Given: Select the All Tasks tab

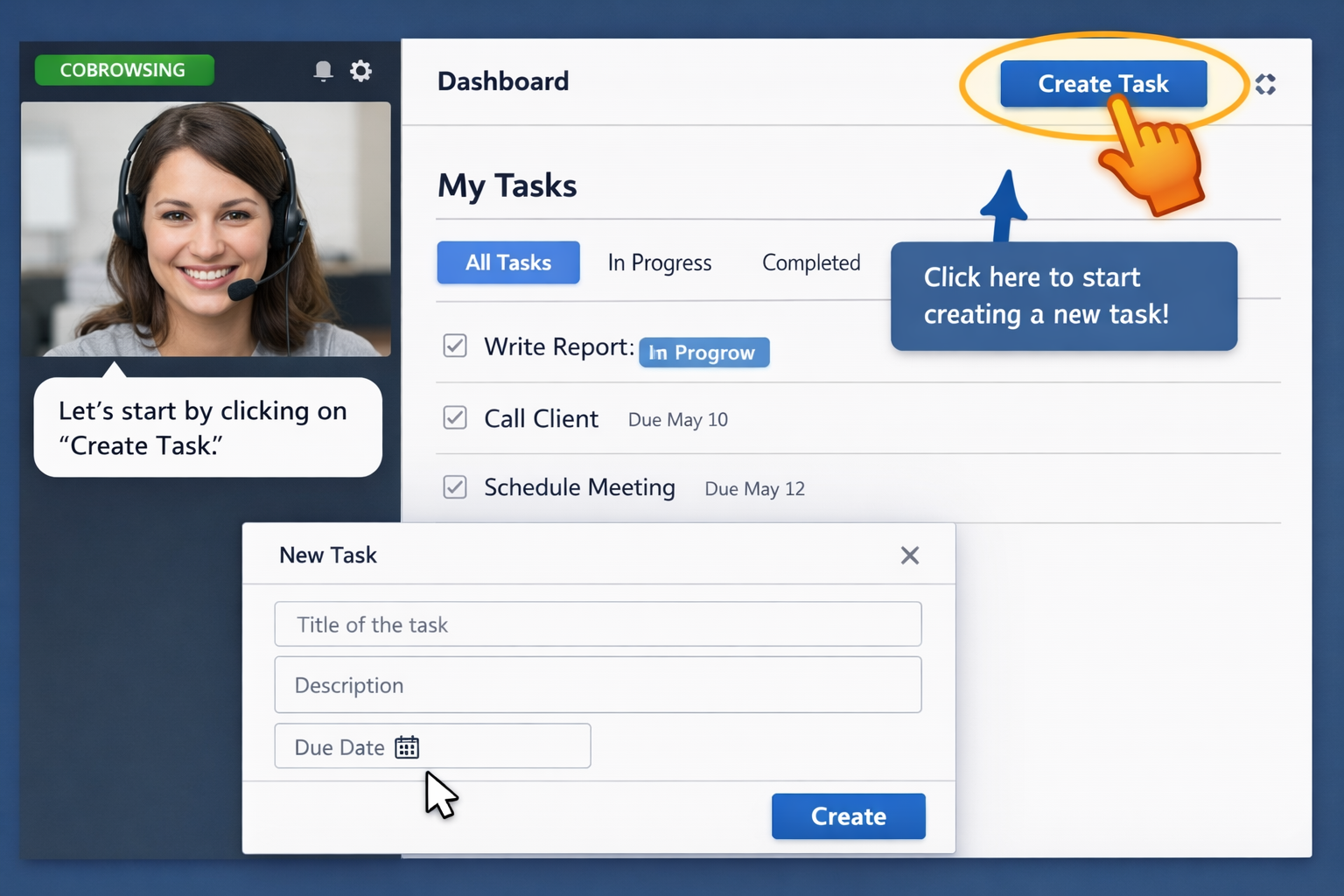Looking at the screenshot, I should point(508,262).
